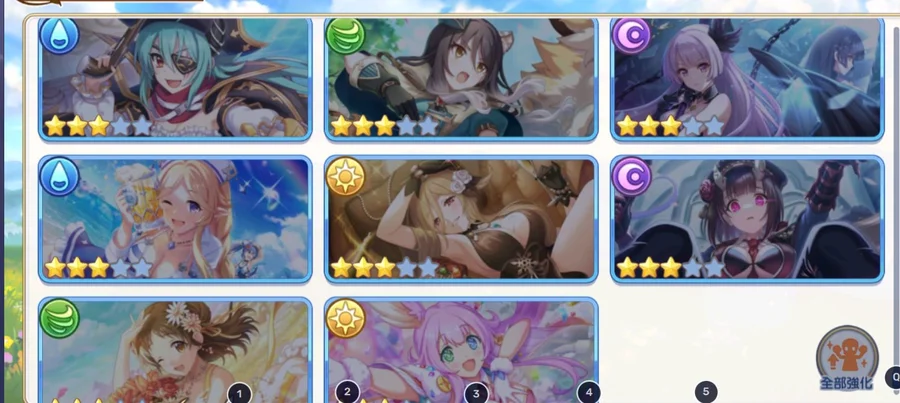Select the blonde girl holding beer card
This screenshot has width=900, height=403.
175,219
